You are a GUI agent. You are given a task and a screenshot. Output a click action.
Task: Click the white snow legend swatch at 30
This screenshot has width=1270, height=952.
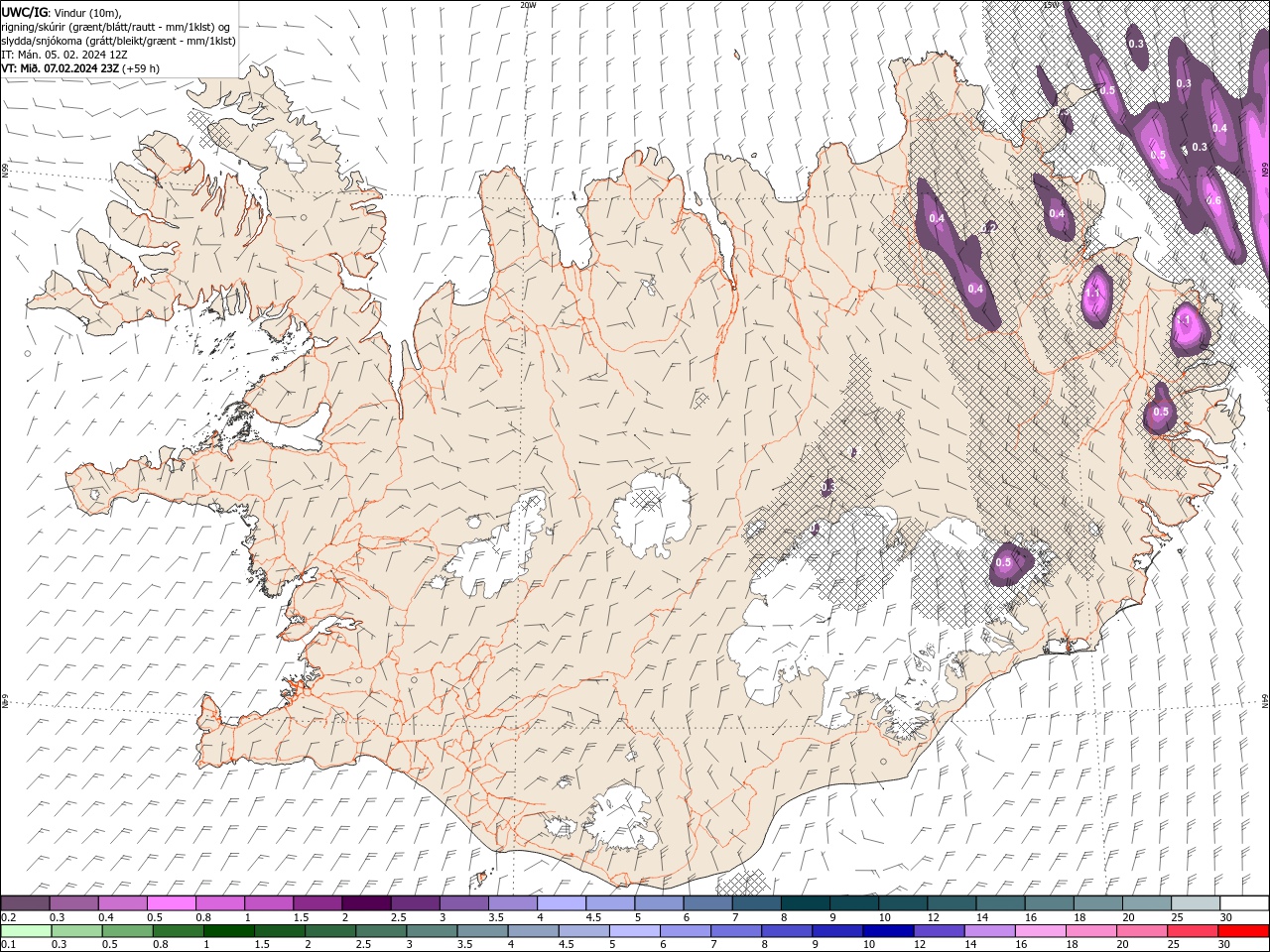1243,903
